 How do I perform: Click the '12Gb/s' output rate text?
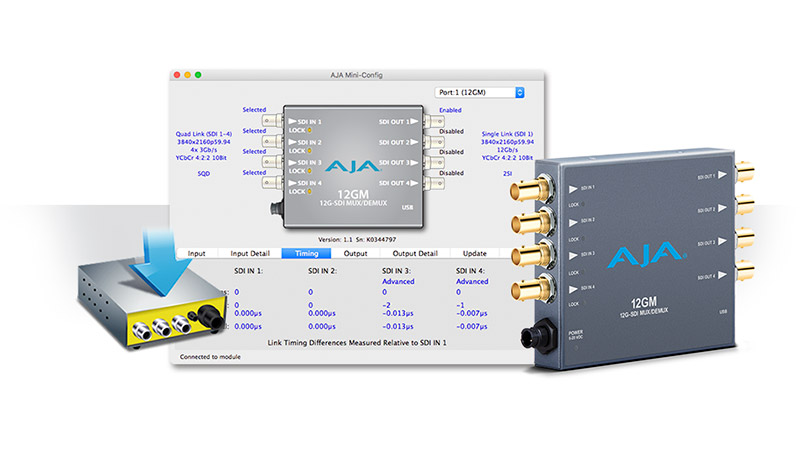(x=507, y=150)
